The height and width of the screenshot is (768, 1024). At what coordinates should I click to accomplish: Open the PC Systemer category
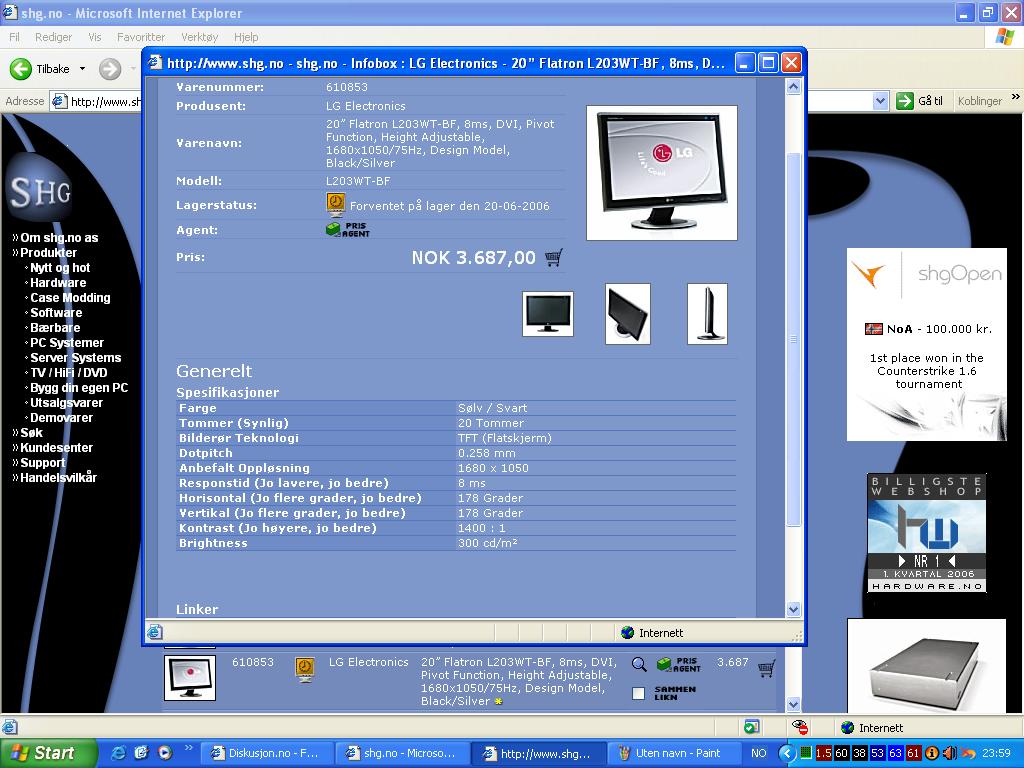(67, 343)
